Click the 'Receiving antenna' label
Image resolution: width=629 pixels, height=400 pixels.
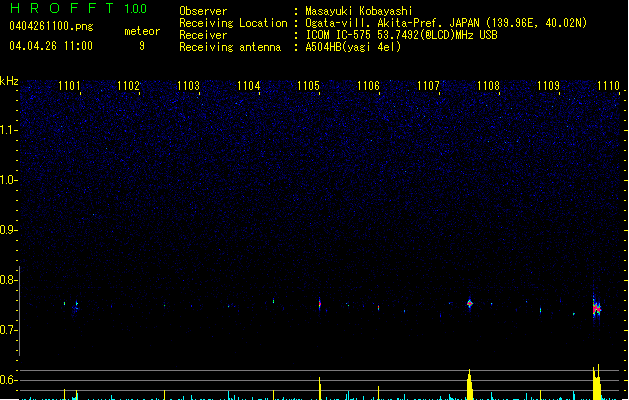(x=230, y=47)
